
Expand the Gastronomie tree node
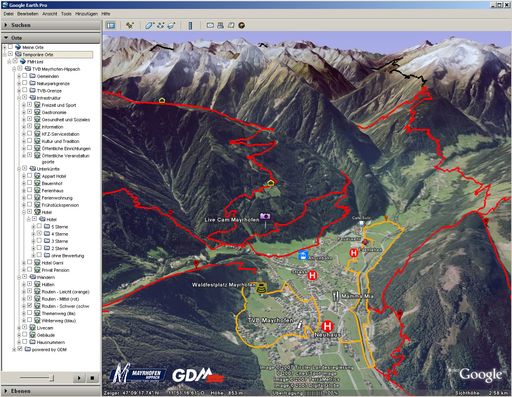click(x=24, y=112)
